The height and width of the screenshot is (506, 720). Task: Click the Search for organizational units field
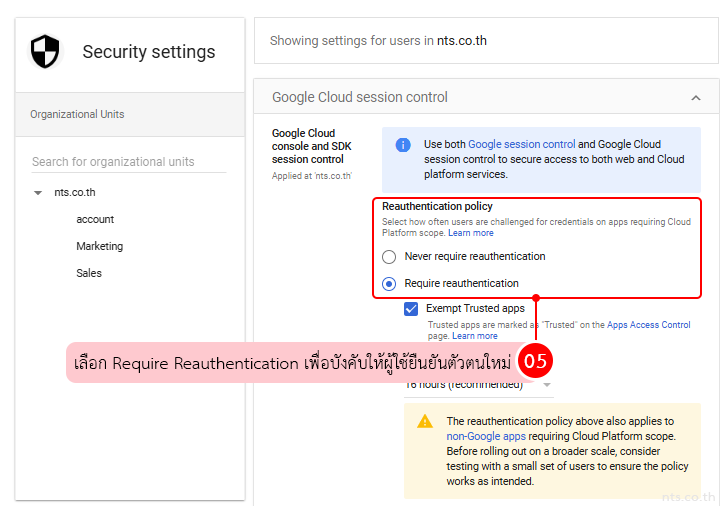[129, 162]
